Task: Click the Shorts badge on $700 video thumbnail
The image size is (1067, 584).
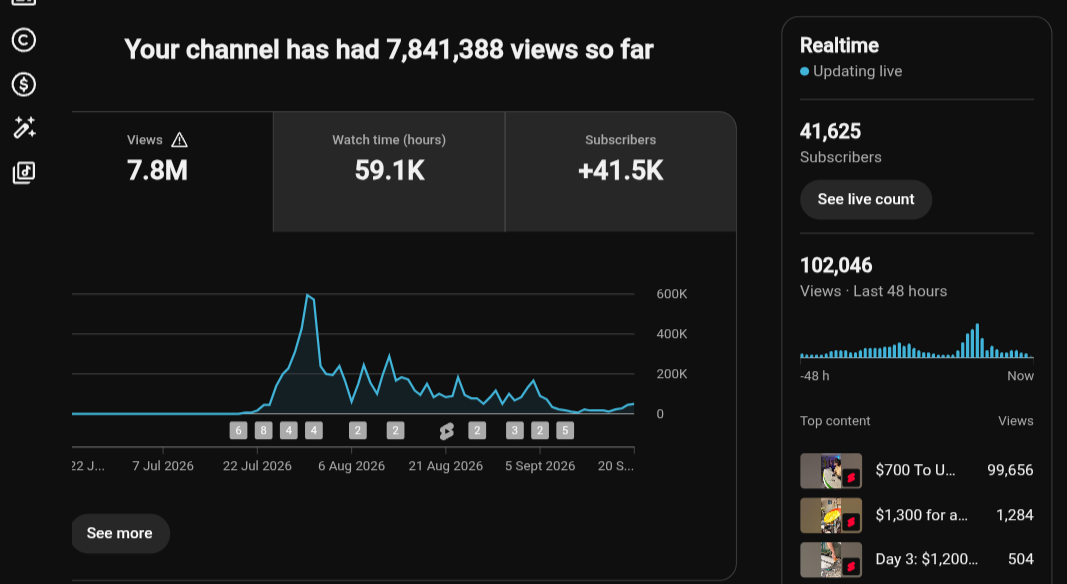Action: [x=851, y=478]
